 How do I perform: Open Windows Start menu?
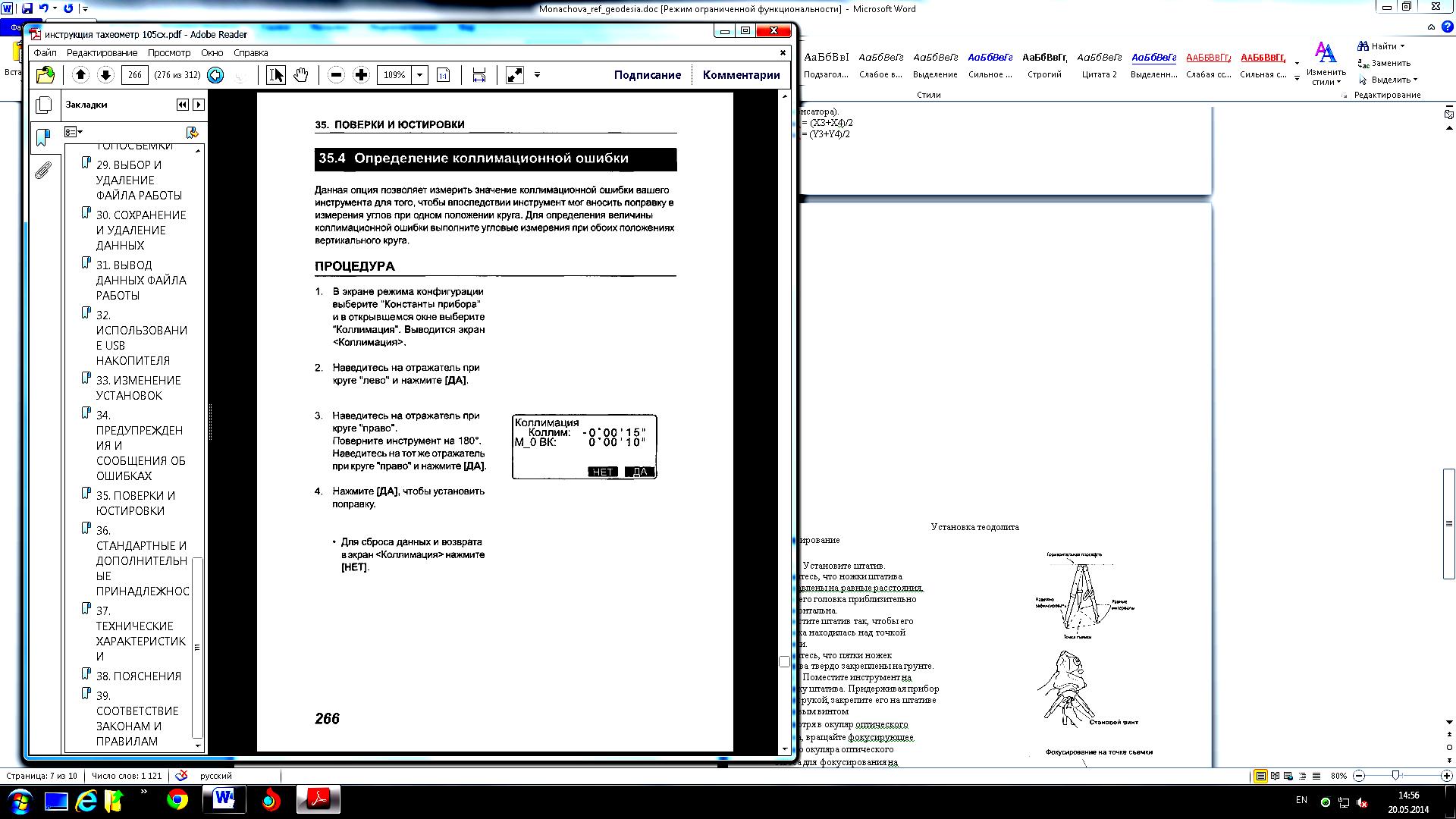tap(19, 801)
